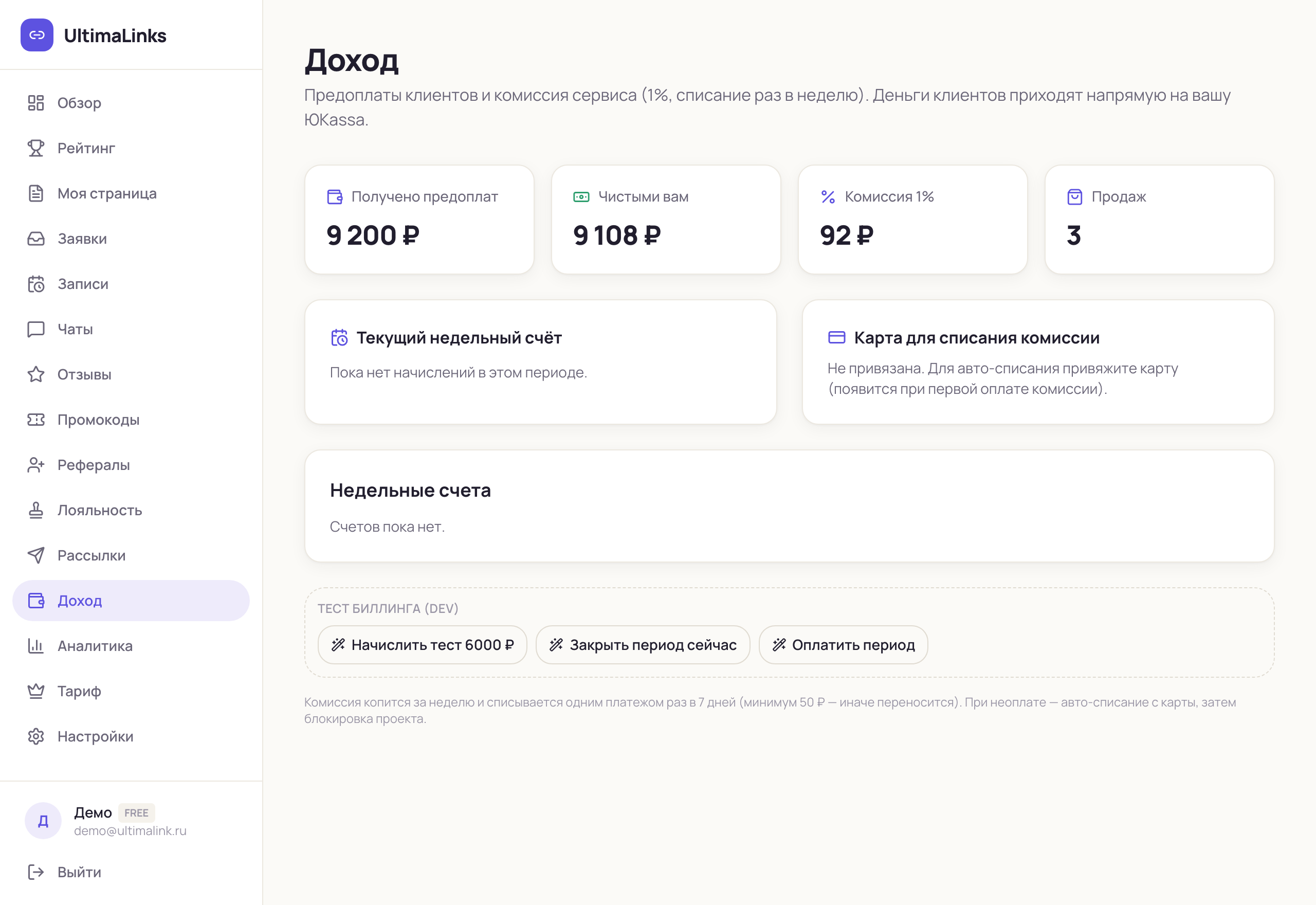The width and height of the screenshot is (1316, 905).
Task: Open the Чаты section
Action: pyautogui.click(x=131, y=329)
